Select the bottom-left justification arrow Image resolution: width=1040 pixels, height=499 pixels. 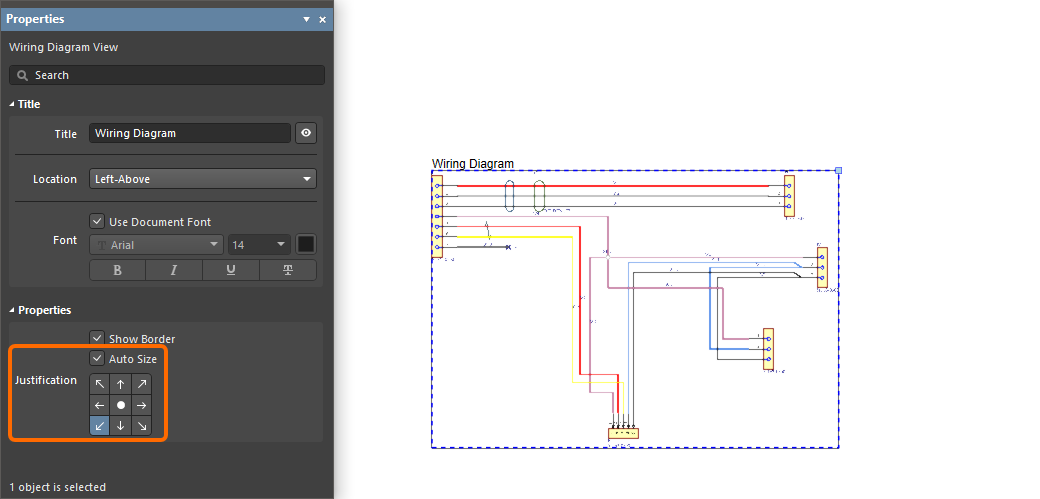coord(99,425)
